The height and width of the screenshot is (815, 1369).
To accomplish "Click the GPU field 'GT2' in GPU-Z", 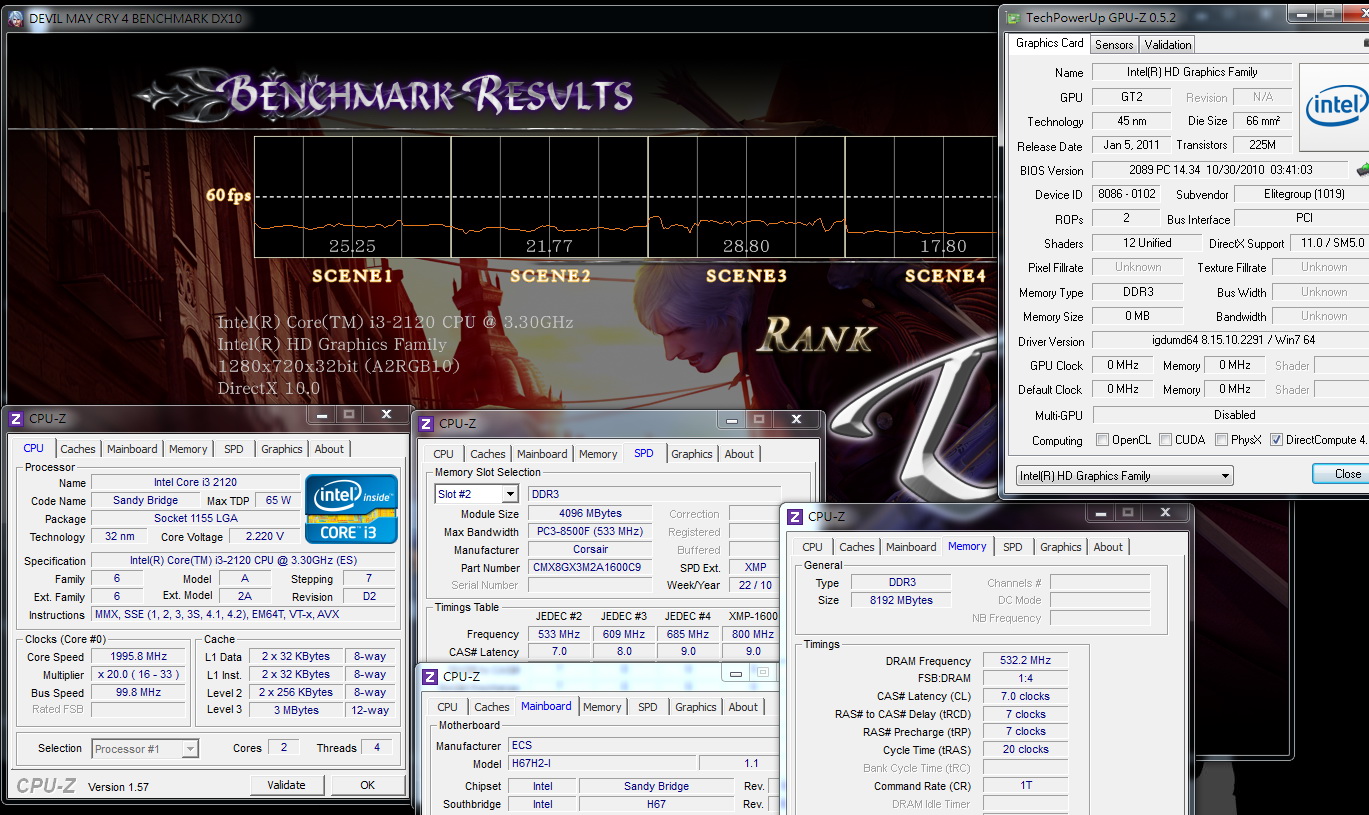I will (x=1131, y=97).
